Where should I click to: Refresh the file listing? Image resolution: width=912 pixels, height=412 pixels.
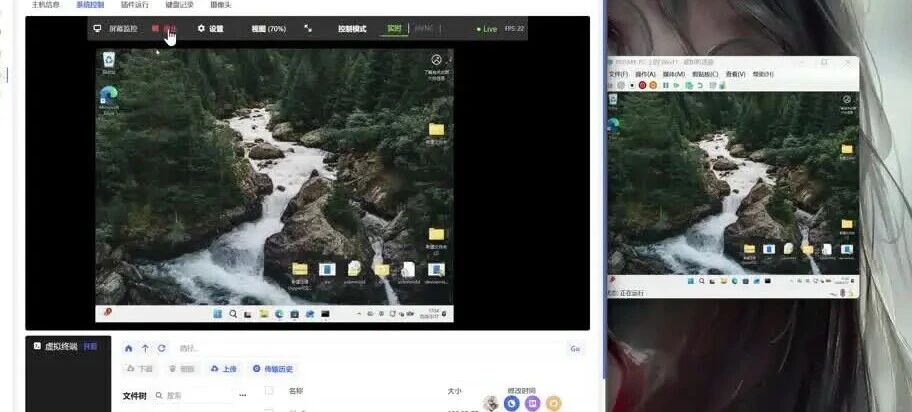[x=162, y=348]
